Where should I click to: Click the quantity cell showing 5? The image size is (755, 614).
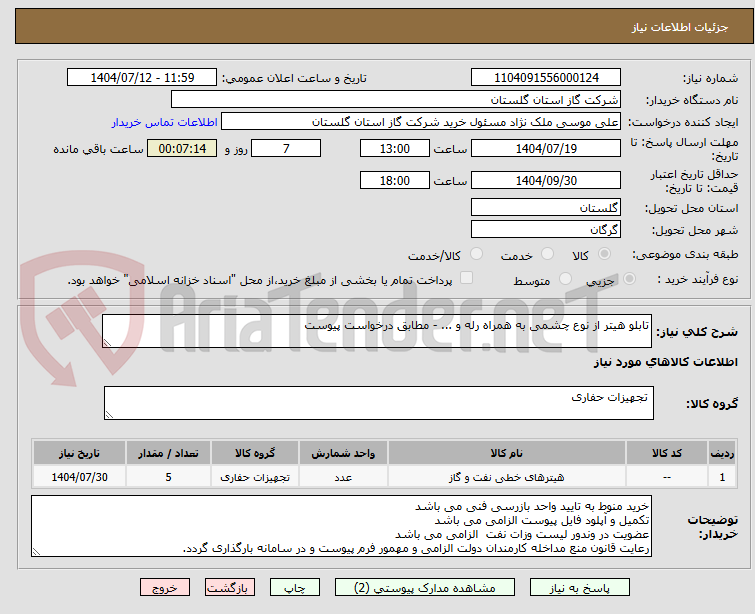coord(168,477)
